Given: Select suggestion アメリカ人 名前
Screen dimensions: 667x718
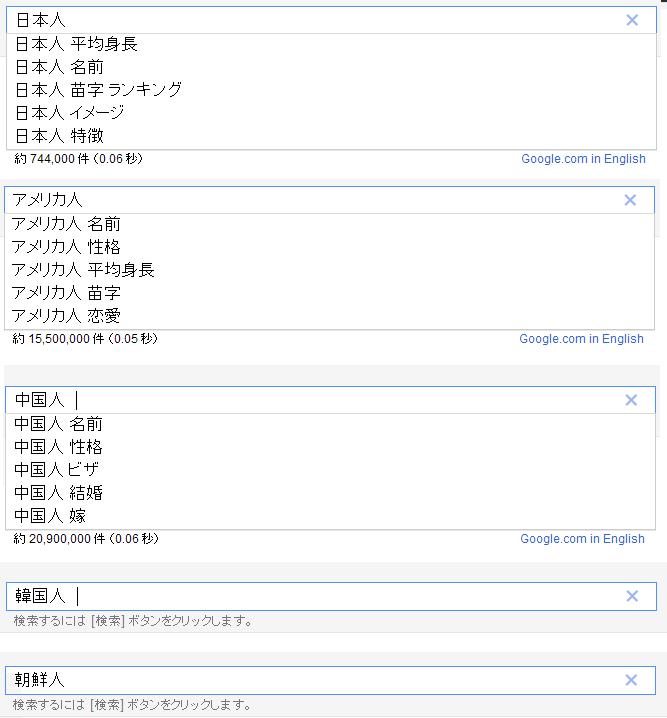Looking at the screenshot, I should click(66, 224).
